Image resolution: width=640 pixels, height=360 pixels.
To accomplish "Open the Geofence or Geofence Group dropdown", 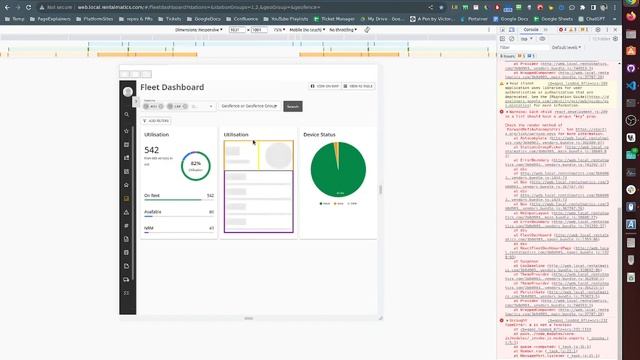I will pyautogui.click(x=249, y=106).
